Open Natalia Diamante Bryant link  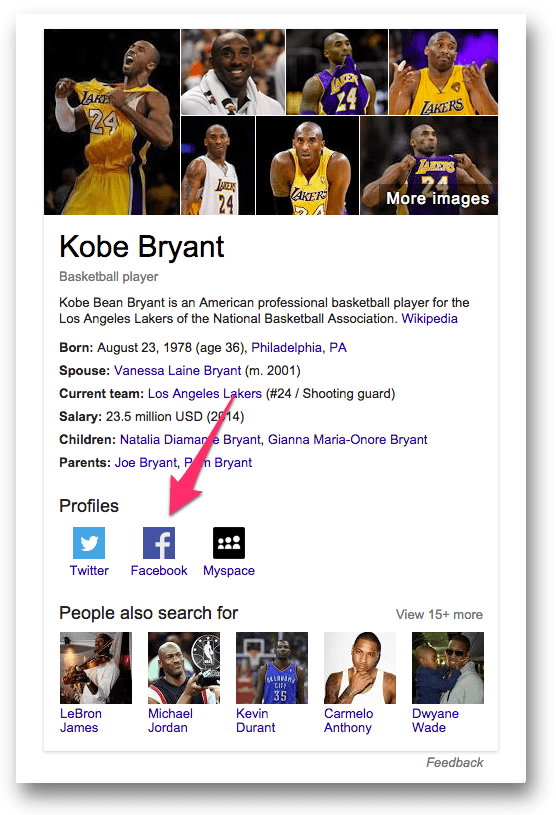click(x=190, y=440)
